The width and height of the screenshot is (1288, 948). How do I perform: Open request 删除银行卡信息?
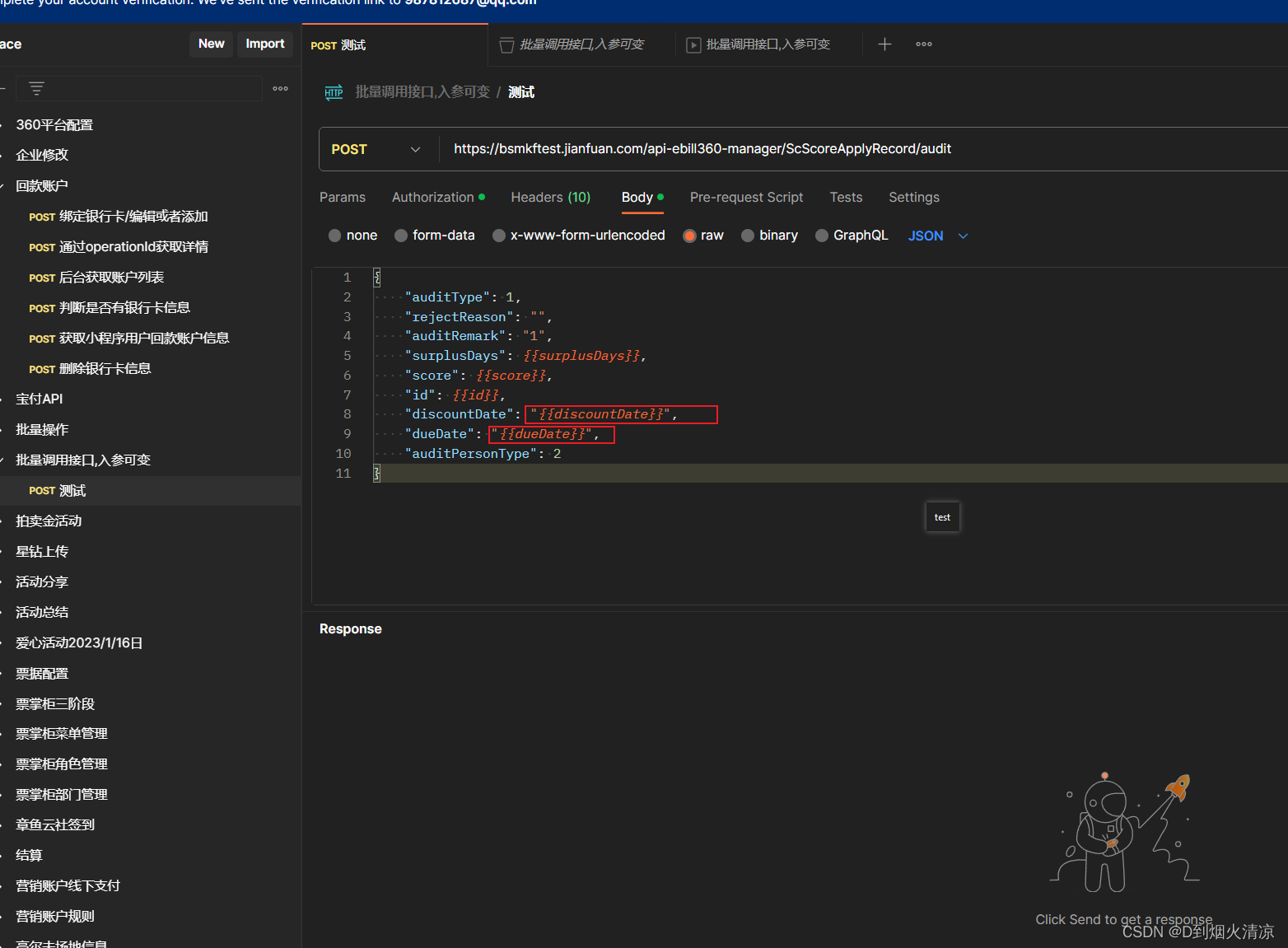click(105, 369)
